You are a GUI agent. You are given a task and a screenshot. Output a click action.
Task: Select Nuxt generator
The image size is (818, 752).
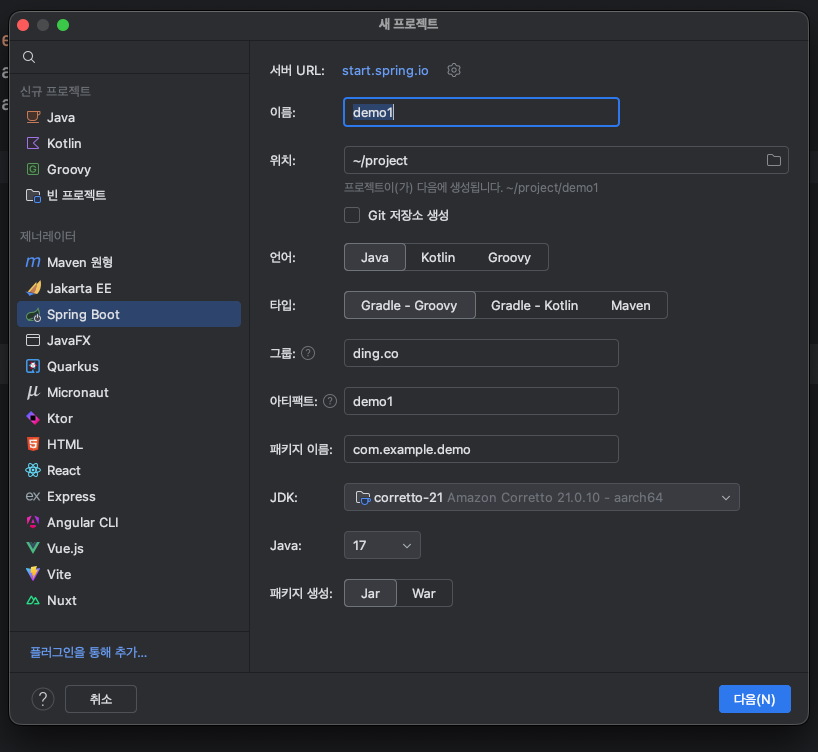[129, 600]
